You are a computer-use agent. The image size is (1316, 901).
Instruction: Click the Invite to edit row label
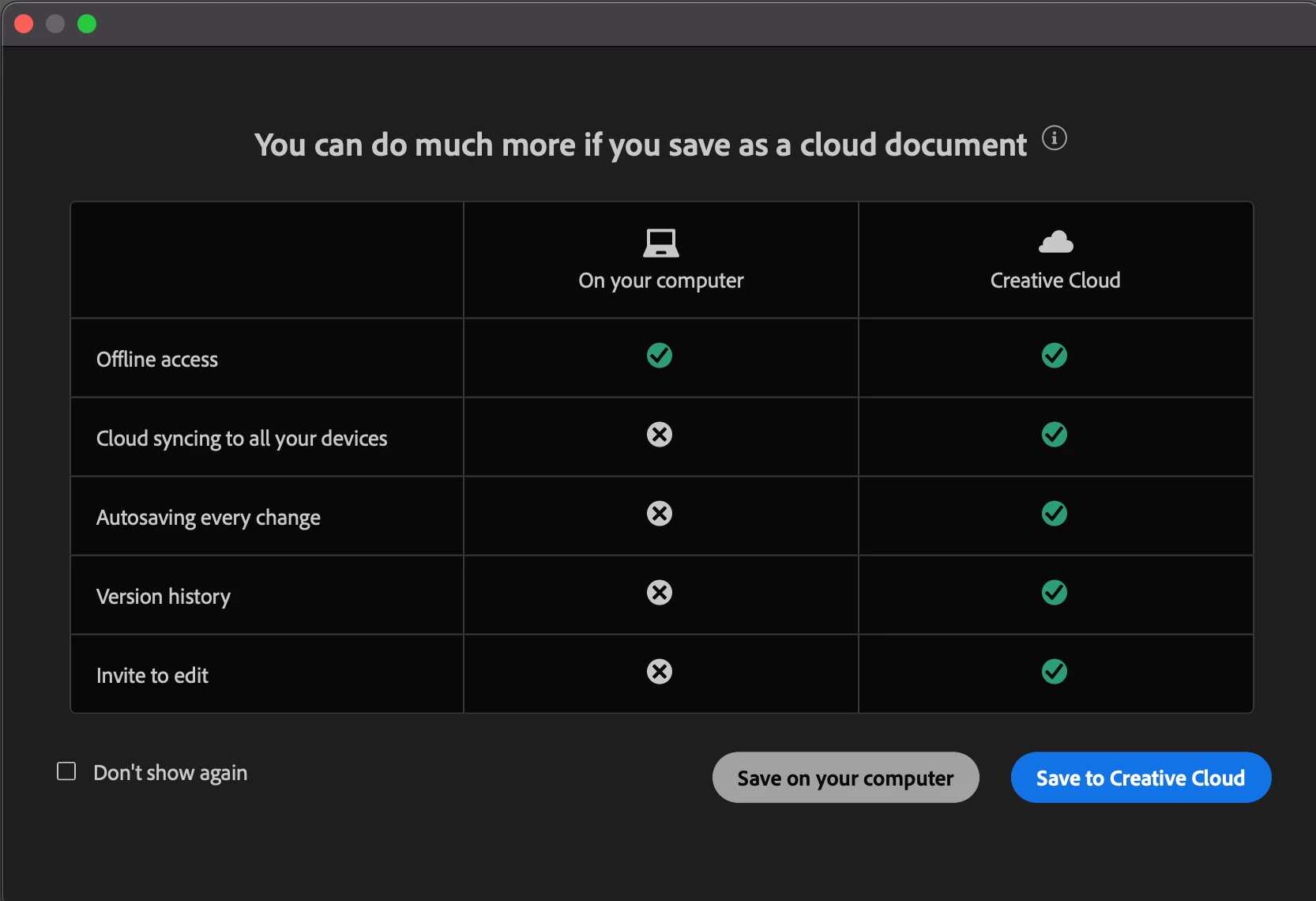(x=152, y=676)
